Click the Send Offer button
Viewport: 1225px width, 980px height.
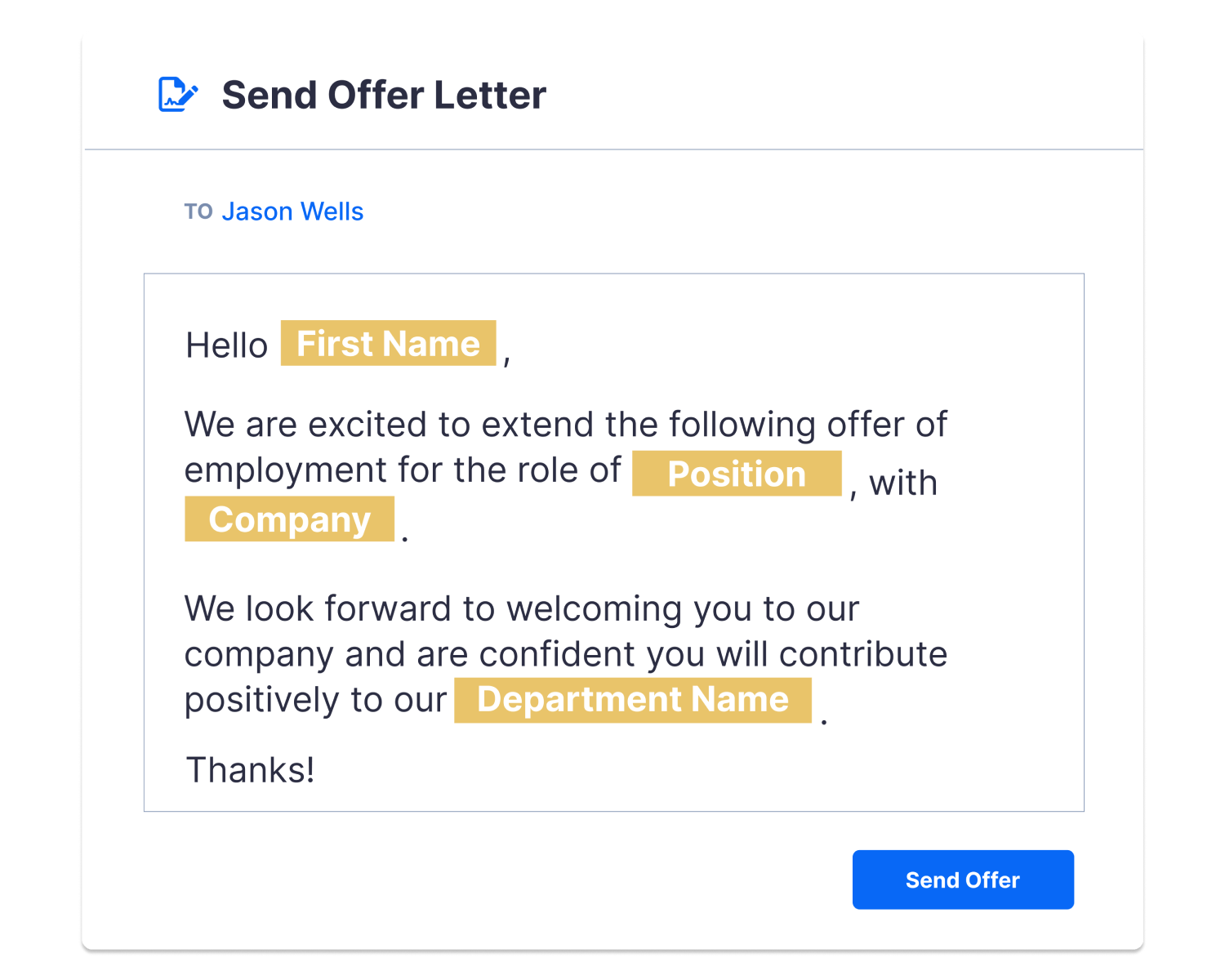[x=962, y=880]
